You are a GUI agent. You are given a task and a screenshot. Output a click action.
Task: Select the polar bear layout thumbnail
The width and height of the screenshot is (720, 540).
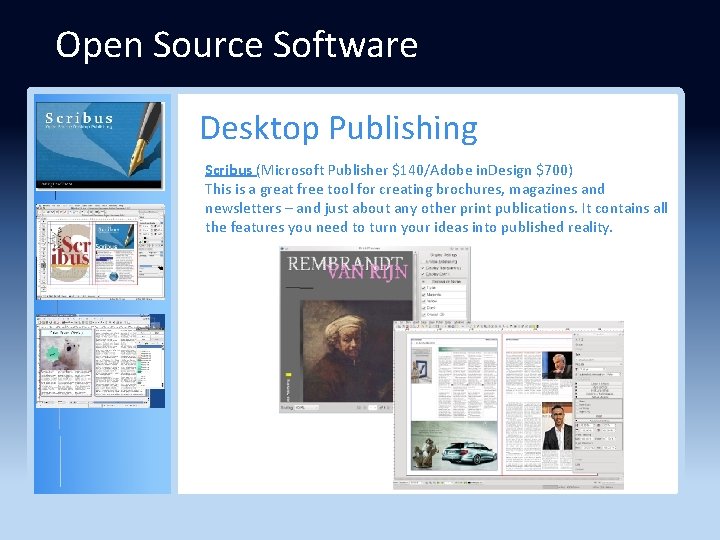[100, 361]
